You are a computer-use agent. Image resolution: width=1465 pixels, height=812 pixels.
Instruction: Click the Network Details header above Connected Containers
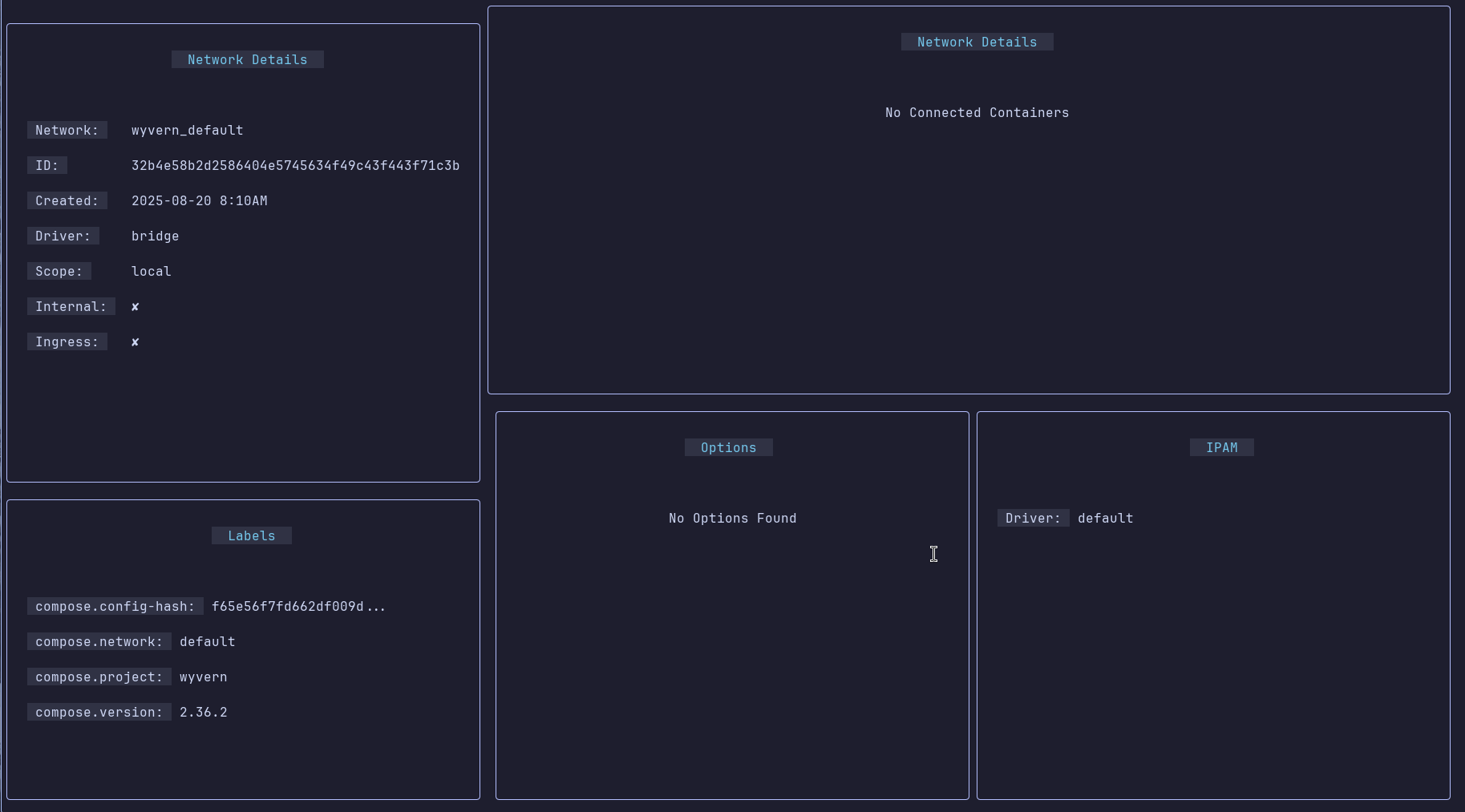point(977,42)
